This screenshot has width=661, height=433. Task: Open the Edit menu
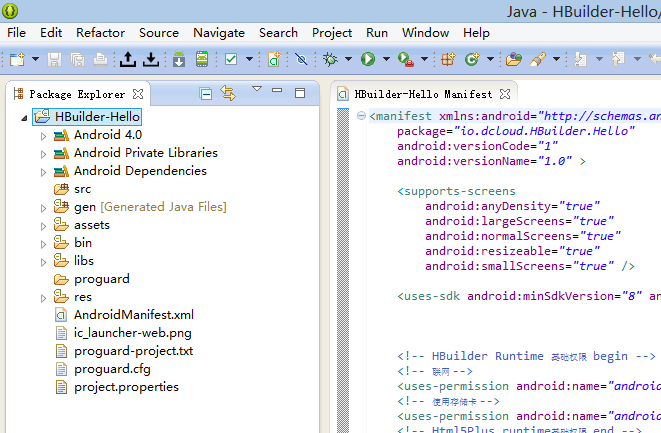coord(51,33)
